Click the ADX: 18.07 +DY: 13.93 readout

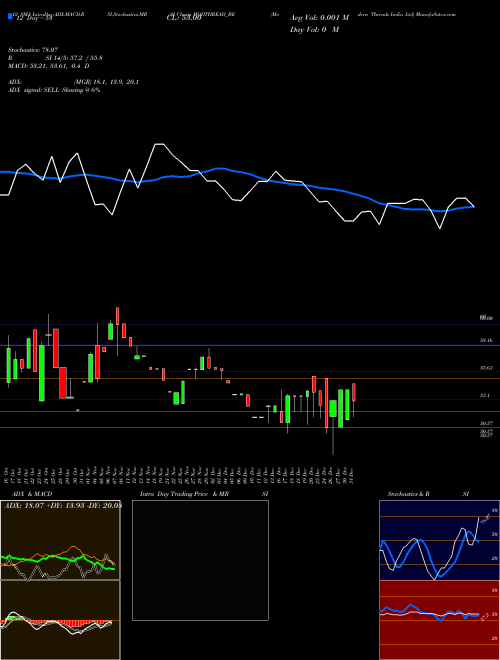62,506
